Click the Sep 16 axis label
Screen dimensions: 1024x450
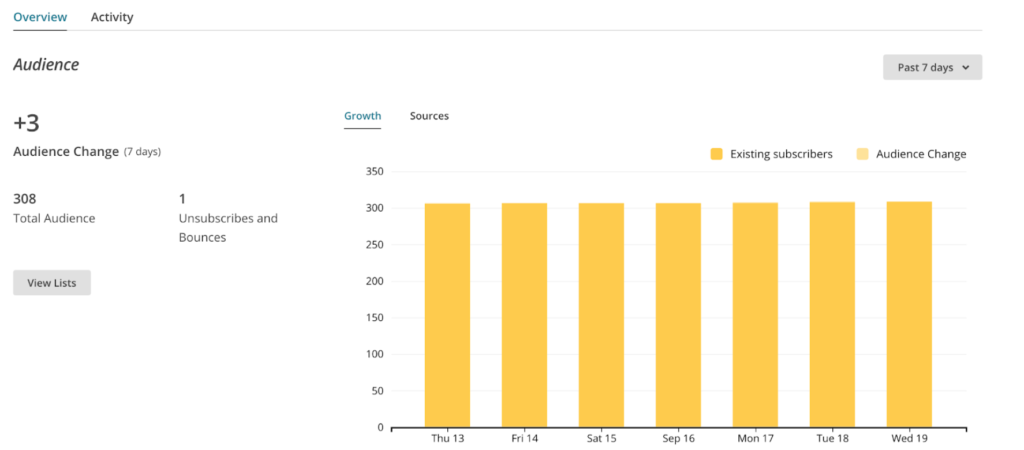pyautogui.click(x=679, y=438)
